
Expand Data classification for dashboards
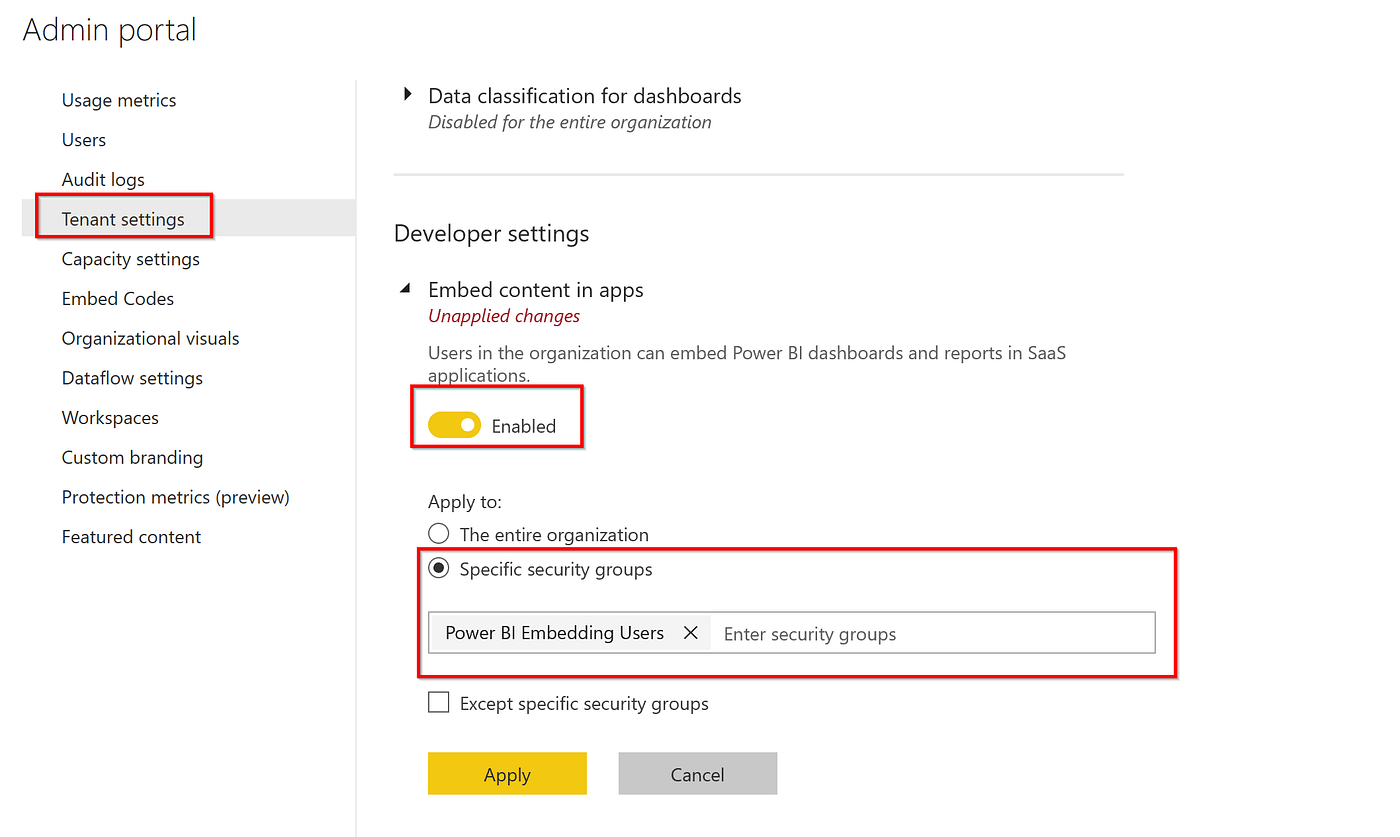pyautogui.click(x=408, y=95)
